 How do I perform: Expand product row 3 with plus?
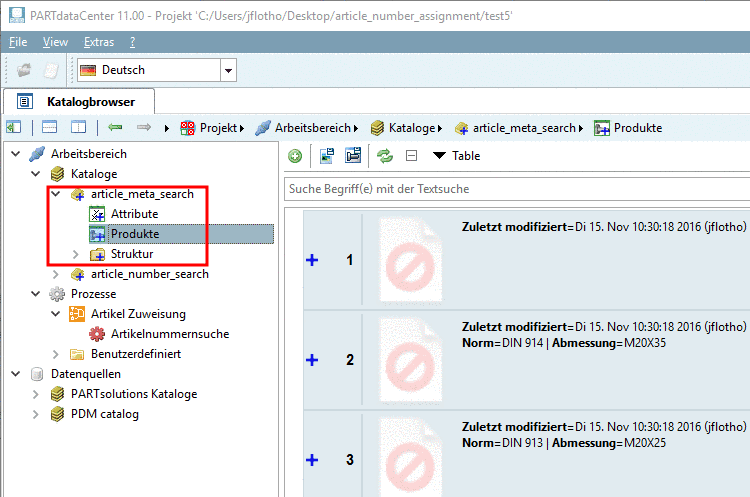[x=312, y=460]
